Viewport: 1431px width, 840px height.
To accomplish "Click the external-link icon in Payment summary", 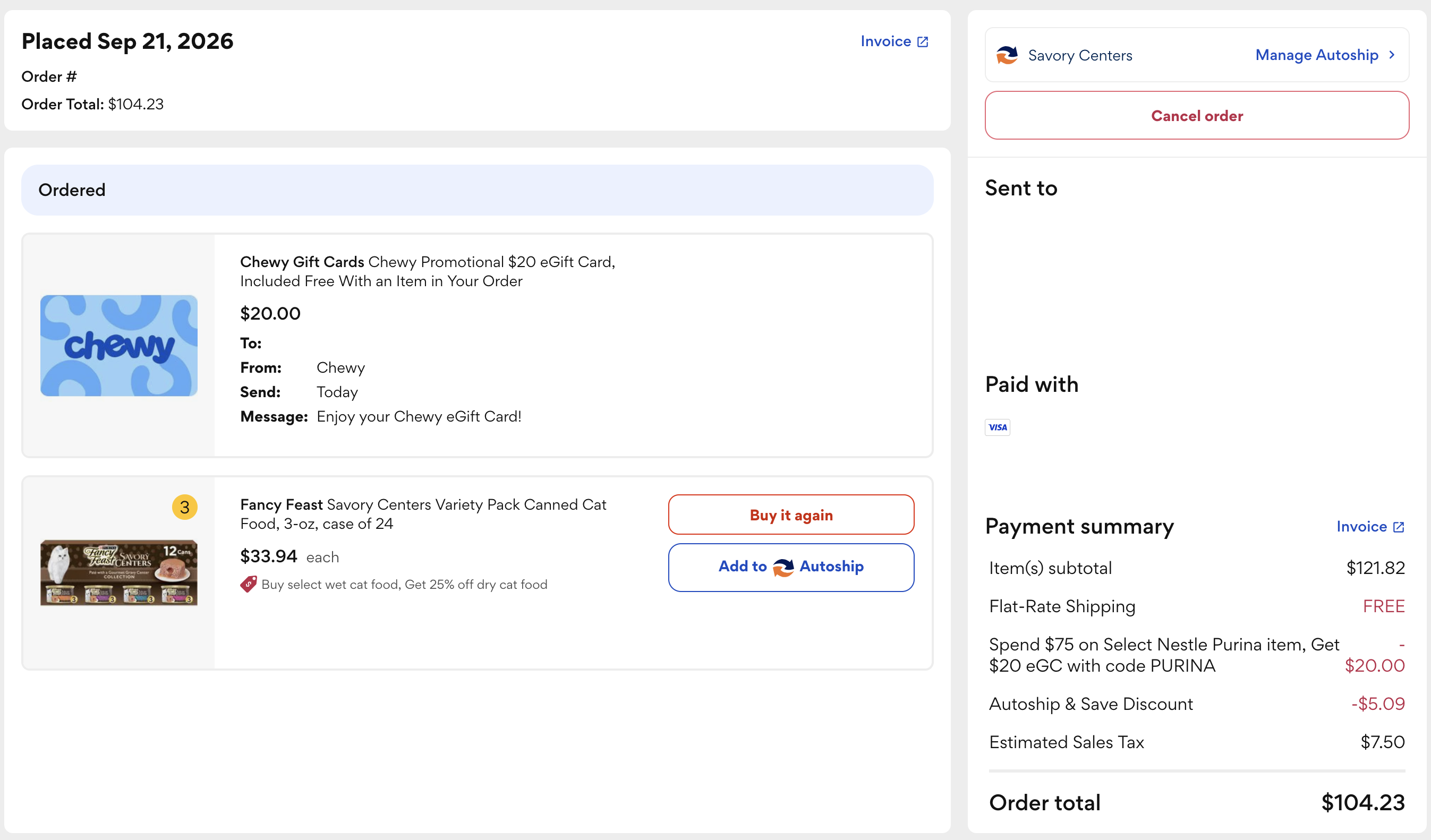I will (x=1399, y=527).
